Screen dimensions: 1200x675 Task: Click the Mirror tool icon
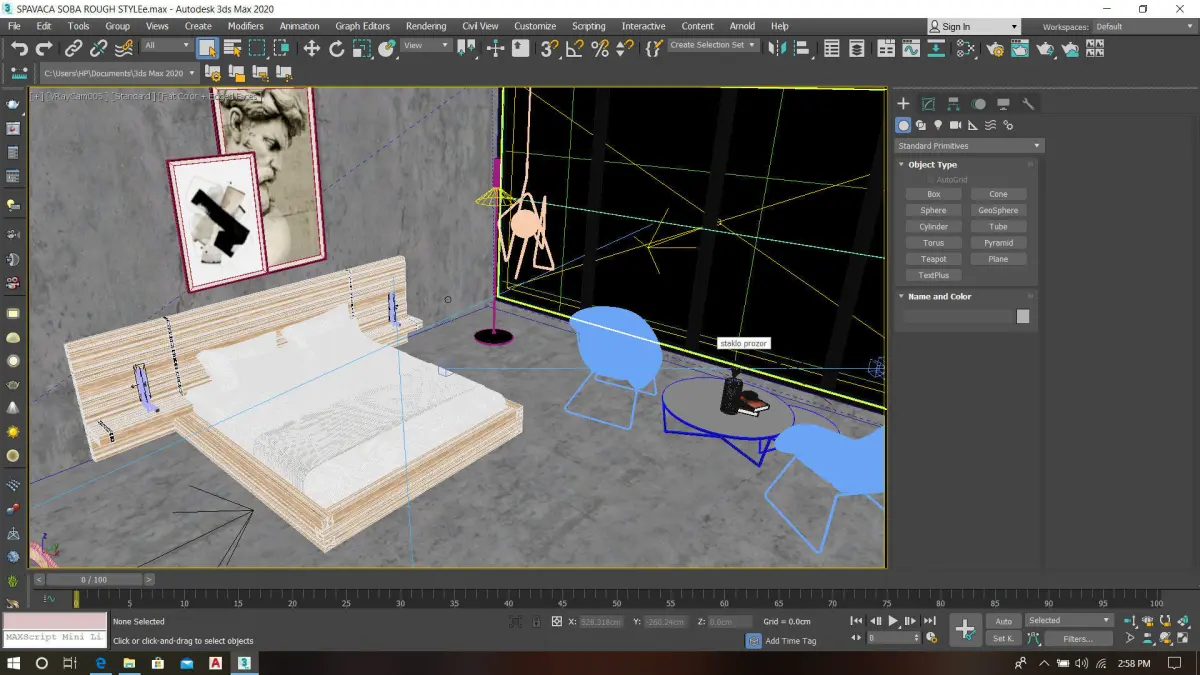coord(777,48)
